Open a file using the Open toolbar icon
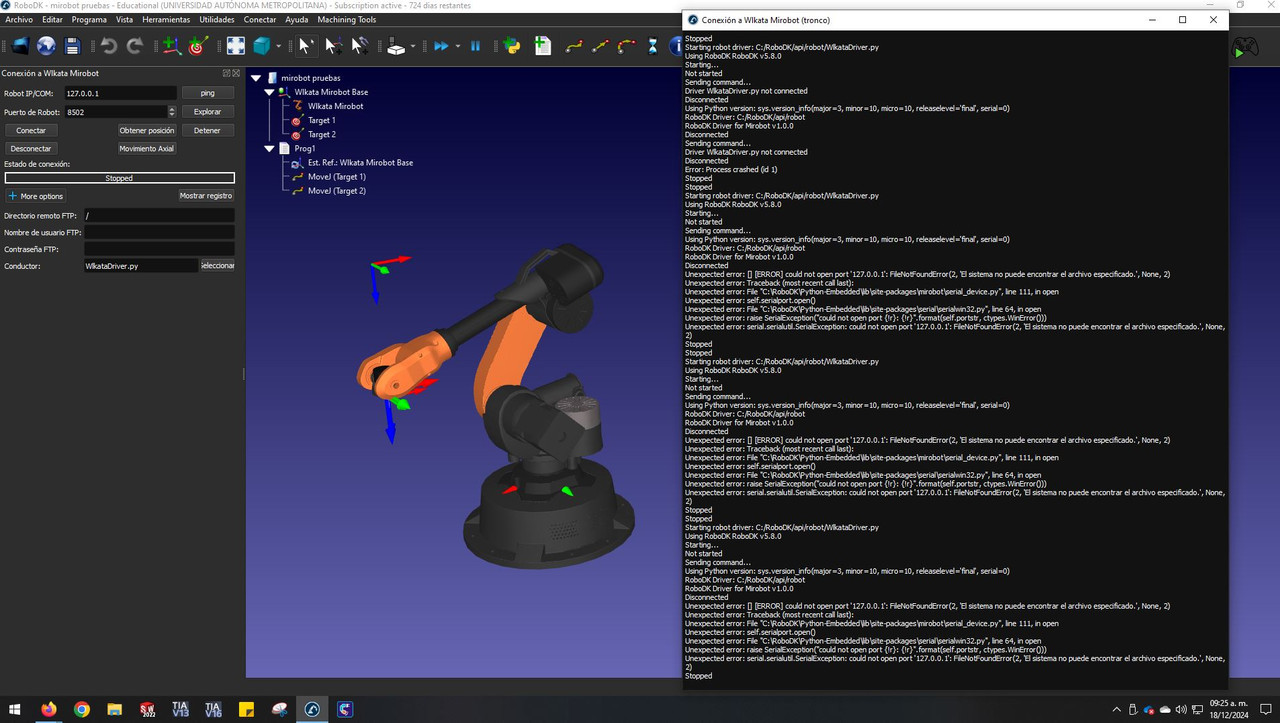The image size is (1280, 723). pos(20,45)
